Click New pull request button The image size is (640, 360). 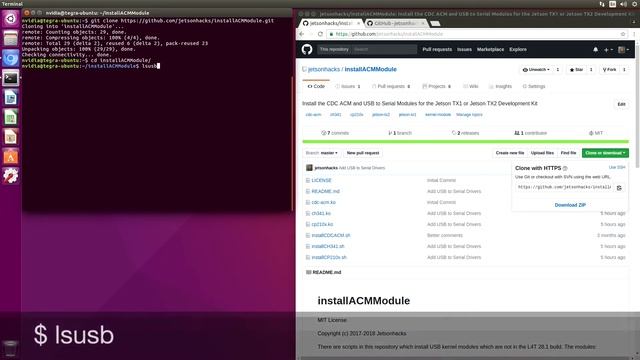coord(363,153)
